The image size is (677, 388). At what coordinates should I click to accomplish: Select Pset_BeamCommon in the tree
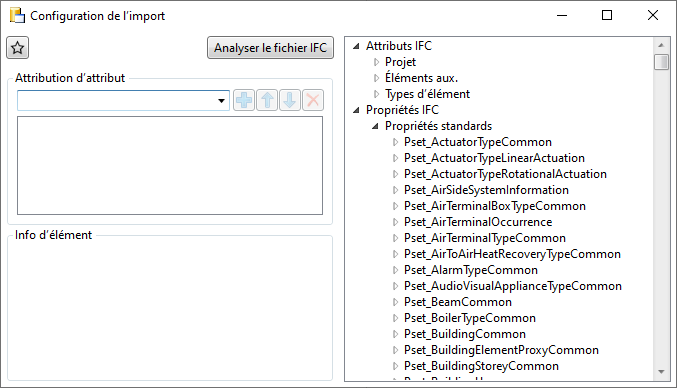458,302
